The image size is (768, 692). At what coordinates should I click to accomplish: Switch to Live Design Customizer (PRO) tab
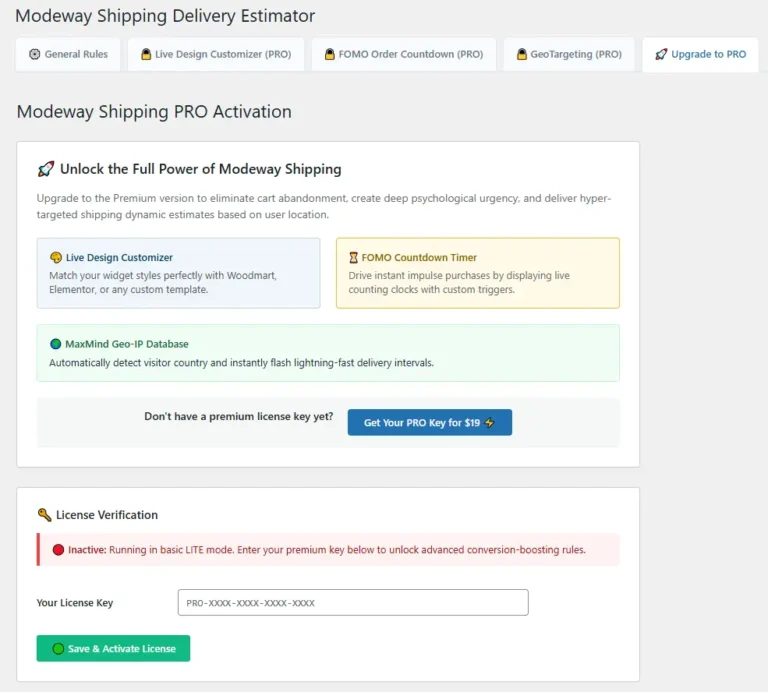pos(216,54)
